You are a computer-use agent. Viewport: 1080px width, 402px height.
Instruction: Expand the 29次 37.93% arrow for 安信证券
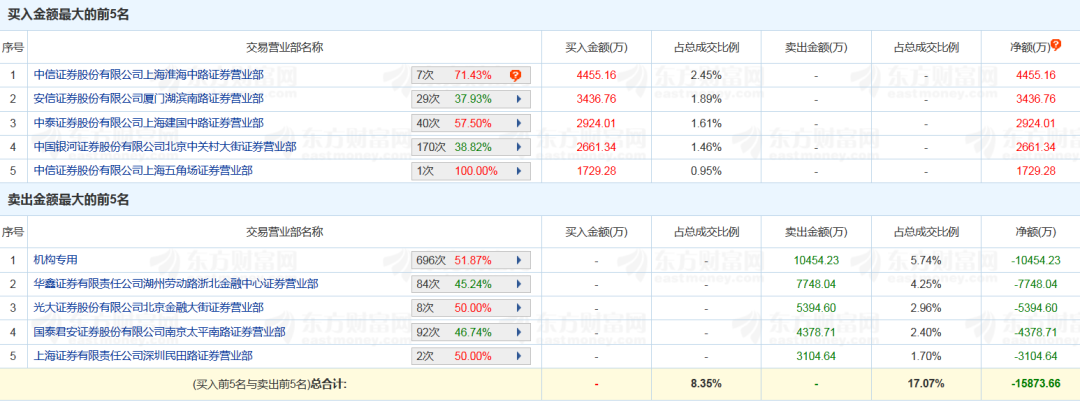point(518,99)
